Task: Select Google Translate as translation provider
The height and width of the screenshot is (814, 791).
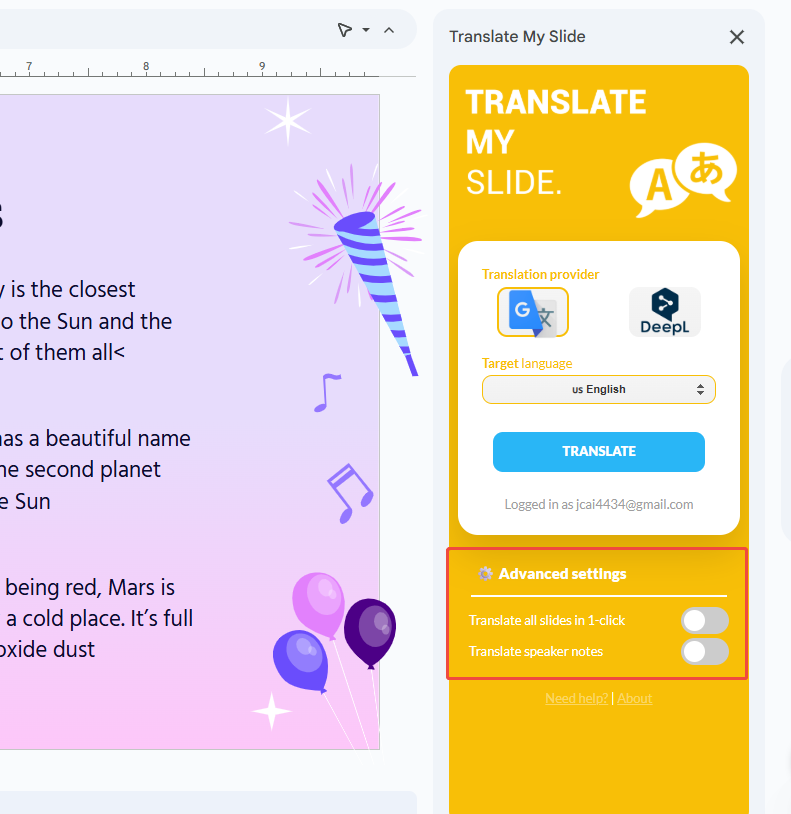Action: (533, 312)
